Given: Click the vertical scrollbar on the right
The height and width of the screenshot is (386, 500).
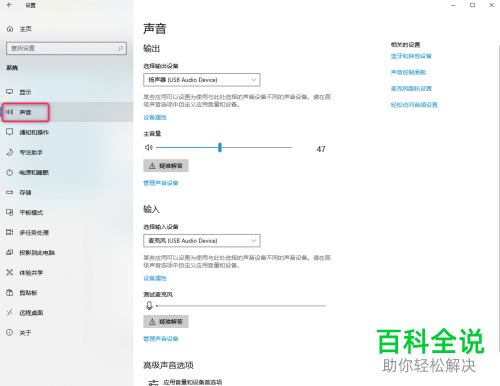Looking at the screenshot, I should click(x=499, y=198).
